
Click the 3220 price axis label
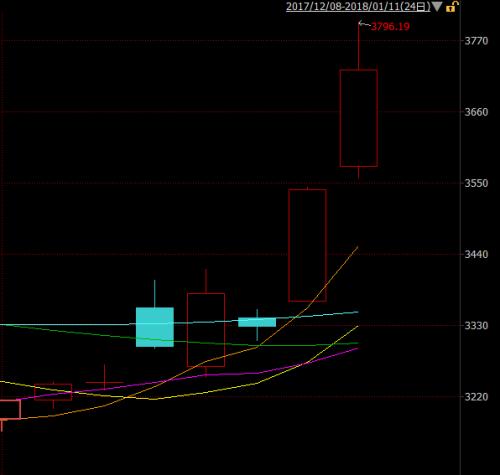point(476,397)
